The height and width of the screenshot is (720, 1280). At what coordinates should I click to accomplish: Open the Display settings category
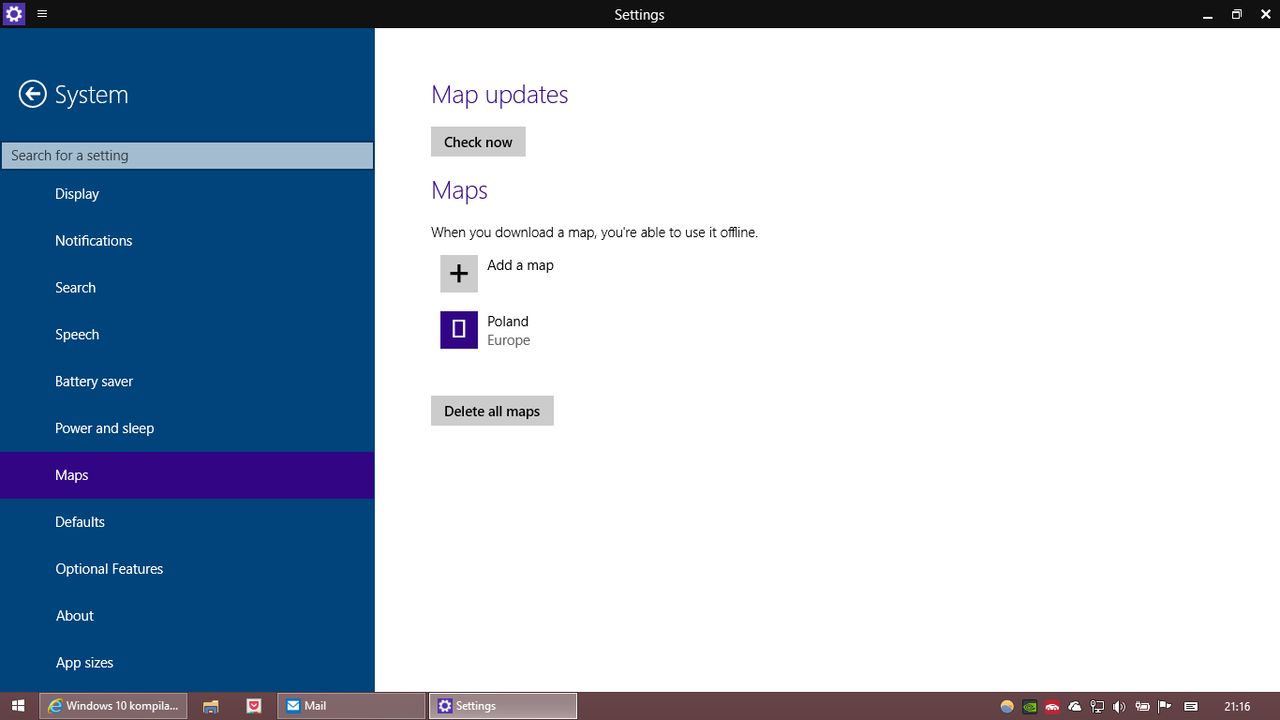point(187,194)
